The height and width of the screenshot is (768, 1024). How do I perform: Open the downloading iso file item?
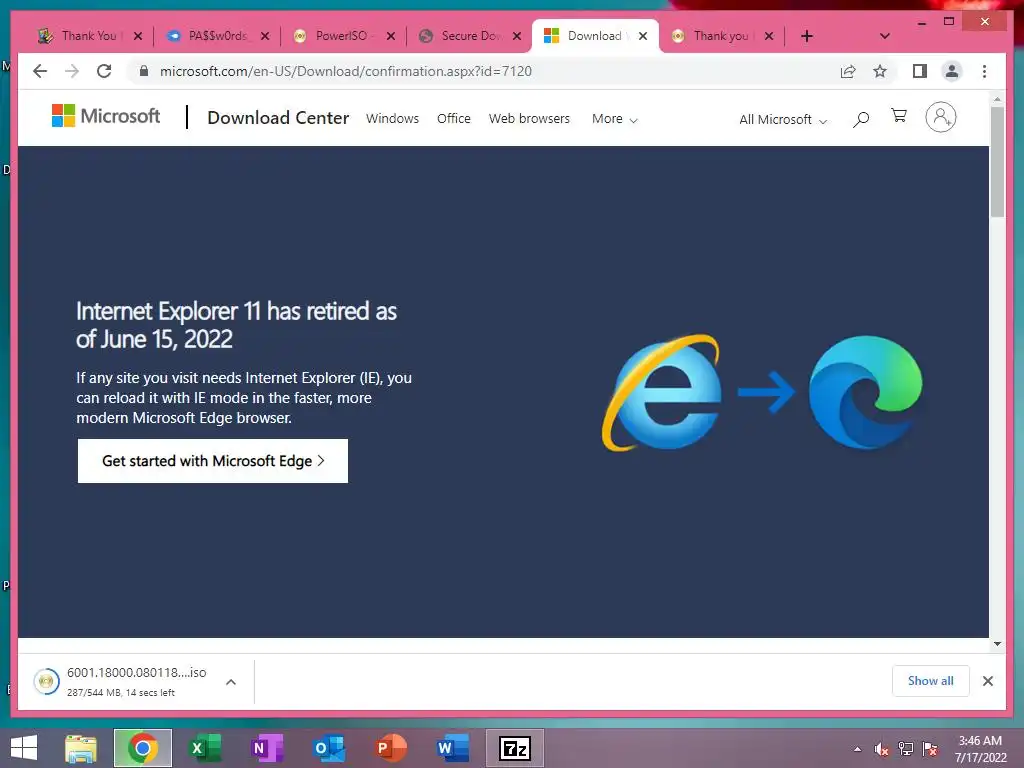pyautogui.click(x=121, y=681)
